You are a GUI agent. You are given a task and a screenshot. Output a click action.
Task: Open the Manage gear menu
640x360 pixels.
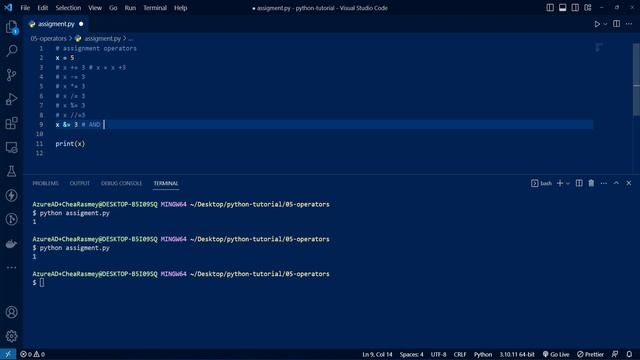(x=11, y=336)
